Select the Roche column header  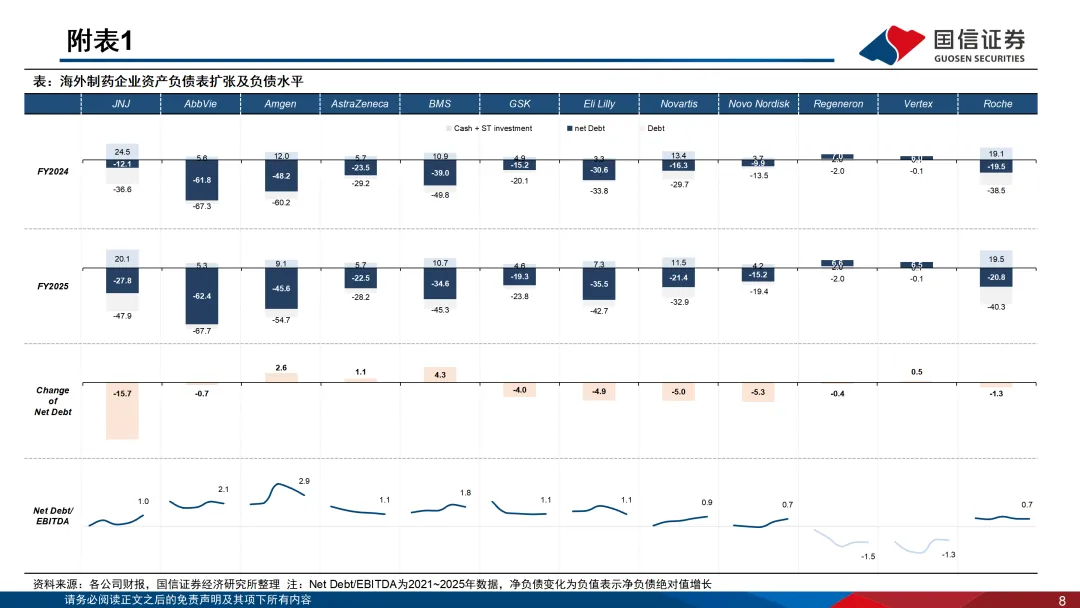998,104
